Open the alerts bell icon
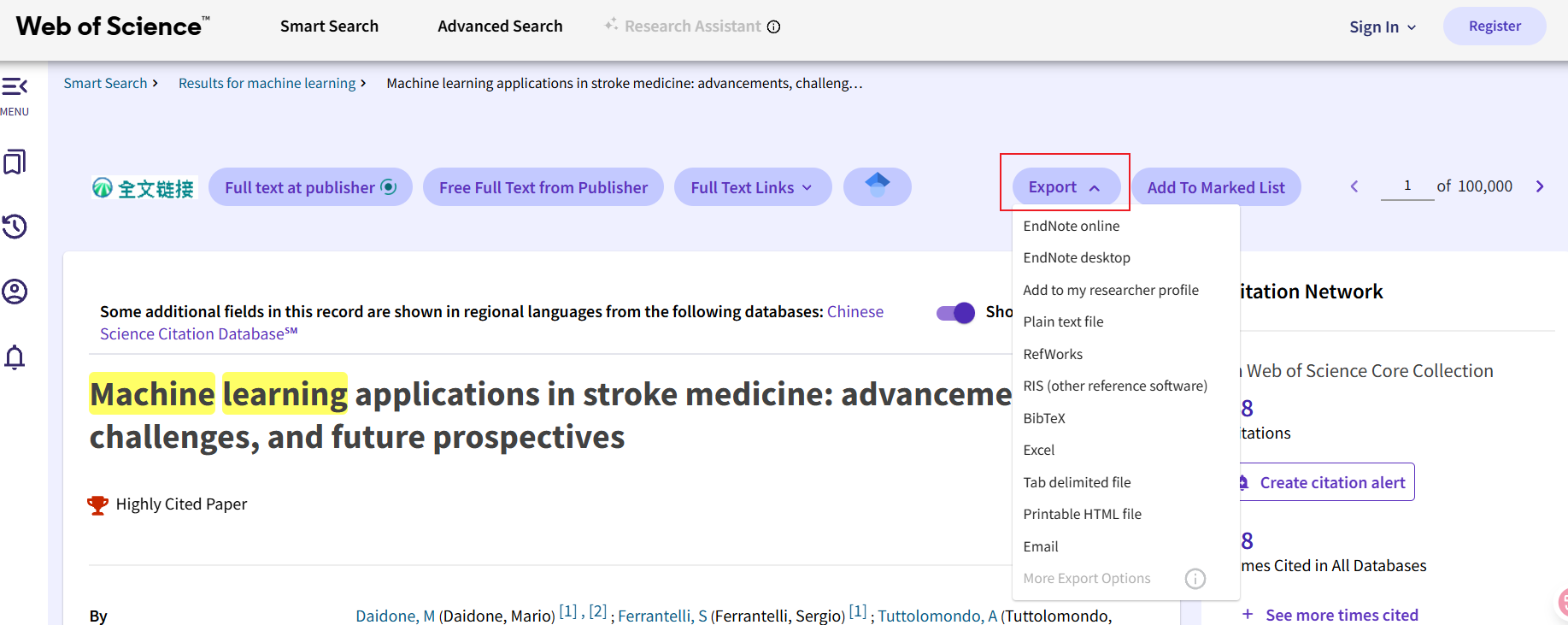 point(15,357)
